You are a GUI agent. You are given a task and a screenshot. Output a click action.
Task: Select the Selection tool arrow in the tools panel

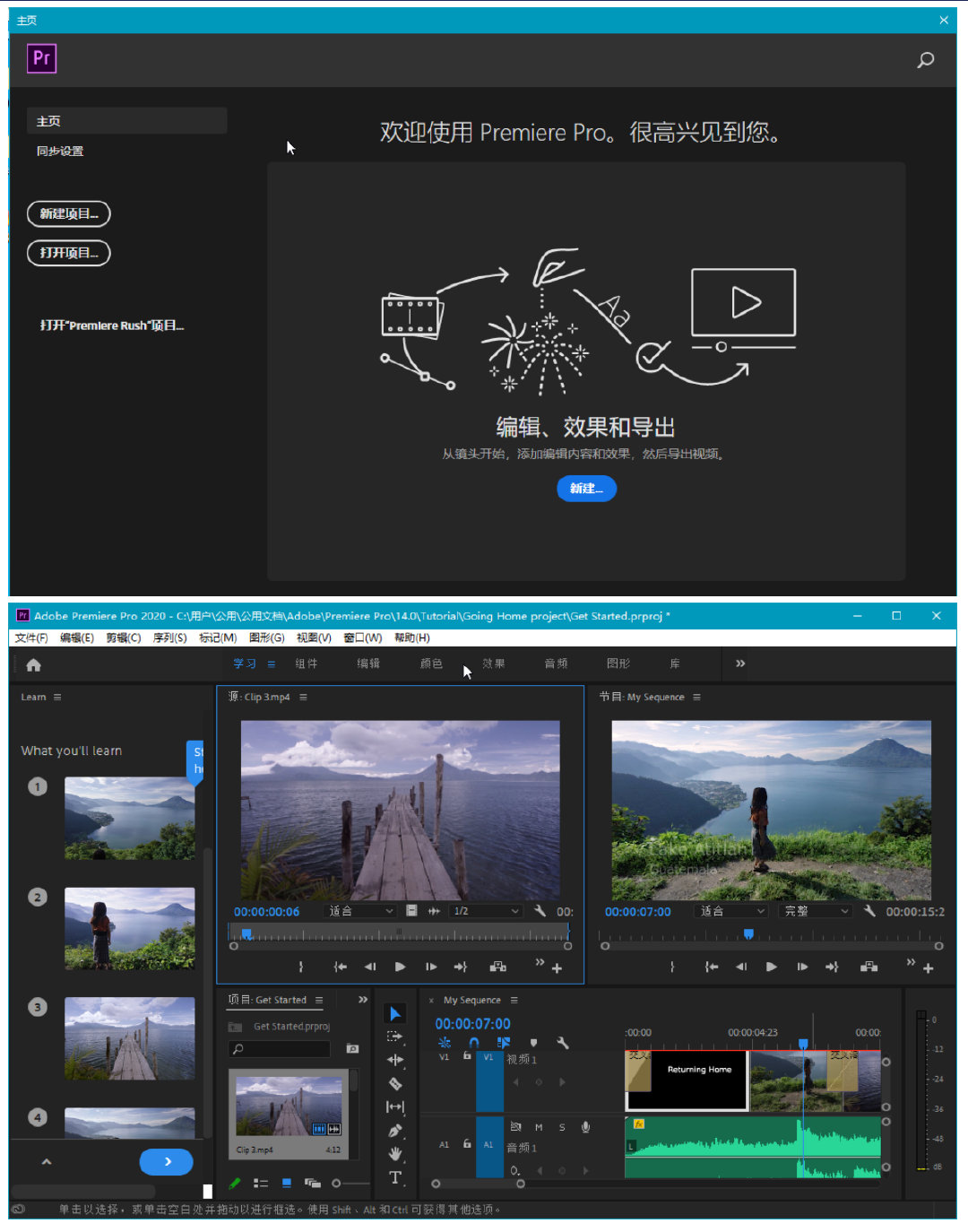[x=394, y=1013]
